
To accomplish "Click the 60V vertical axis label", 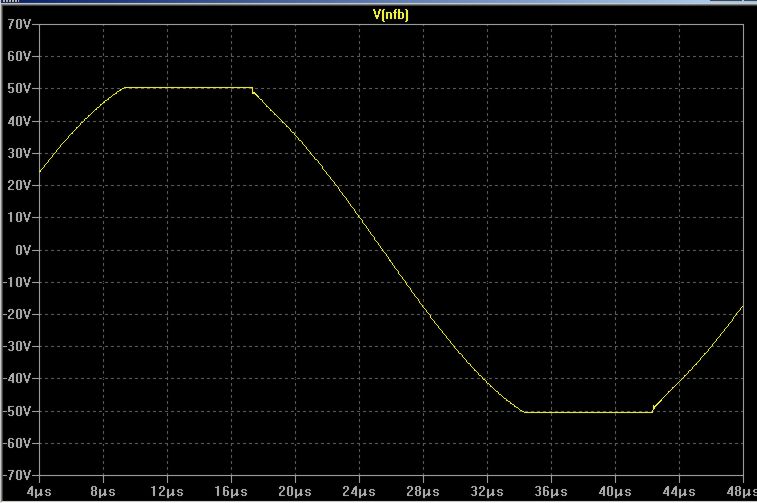I will pos(19,56).
